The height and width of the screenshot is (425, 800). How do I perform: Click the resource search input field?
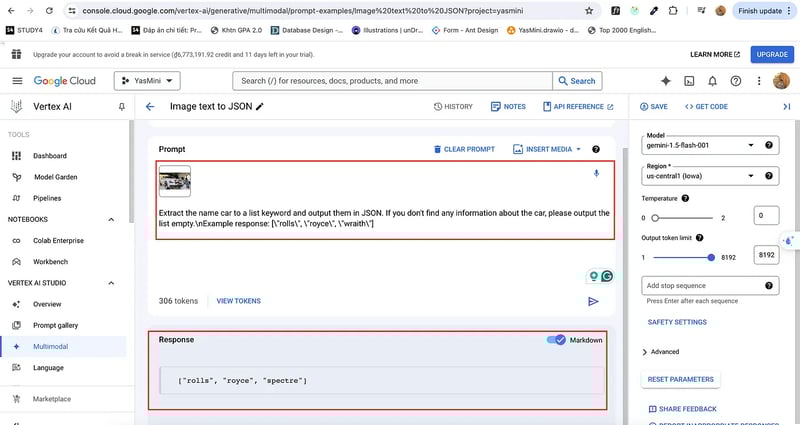point(392,81)
